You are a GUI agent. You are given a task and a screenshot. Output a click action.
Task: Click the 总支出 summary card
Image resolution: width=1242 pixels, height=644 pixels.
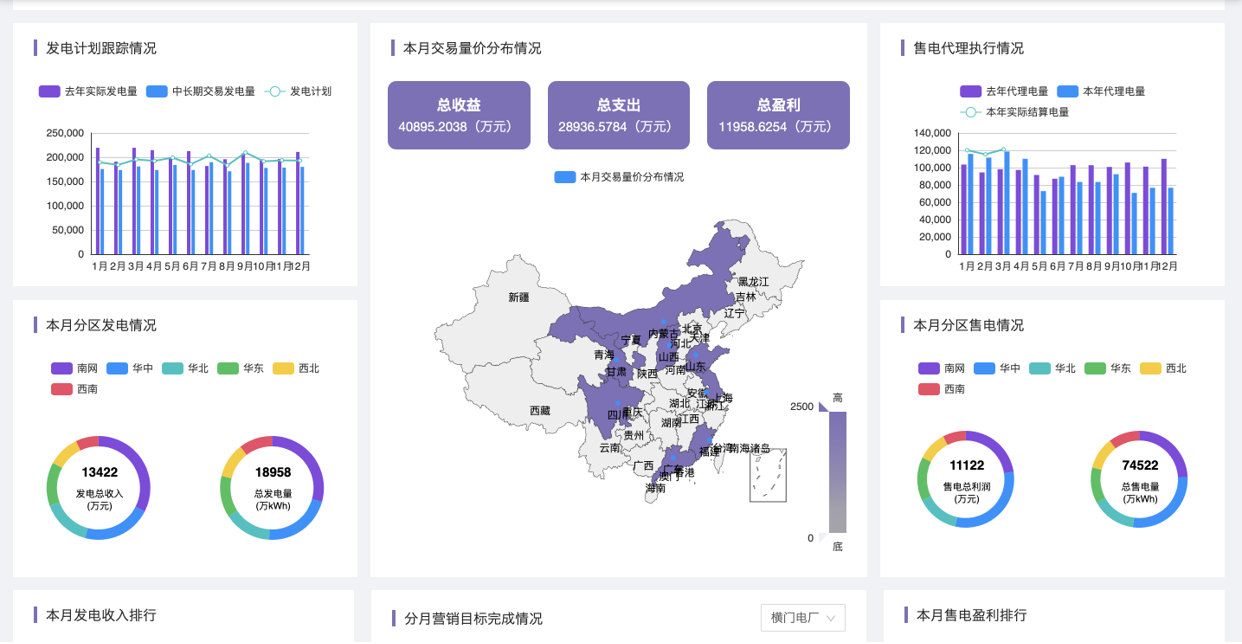coord(618,115)
